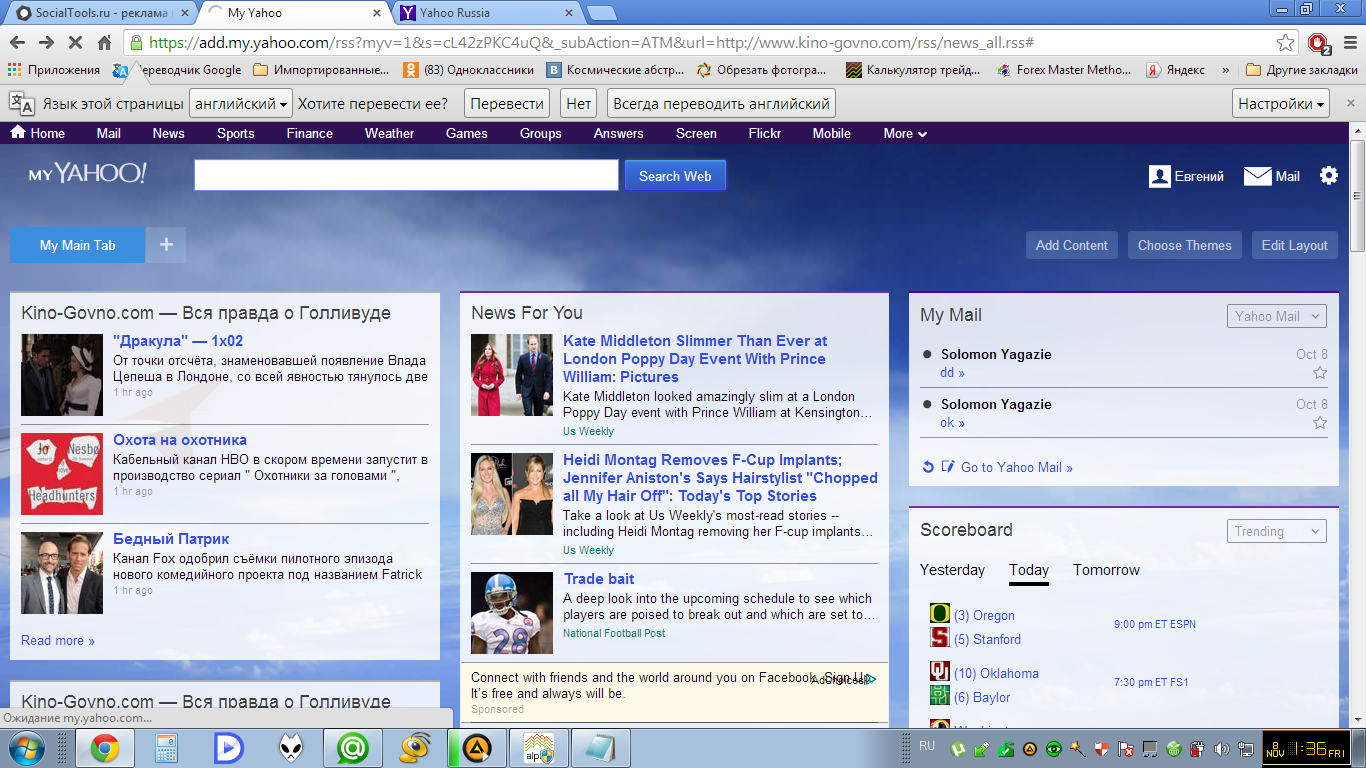Click Edit Layout
The image size is (1366, 768).
1295,245
